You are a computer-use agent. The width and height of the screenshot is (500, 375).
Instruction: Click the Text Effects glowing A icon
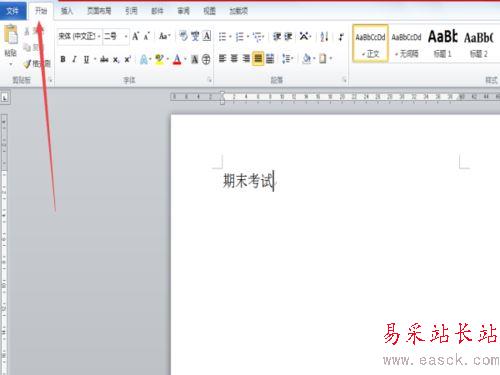coord(144,59)
